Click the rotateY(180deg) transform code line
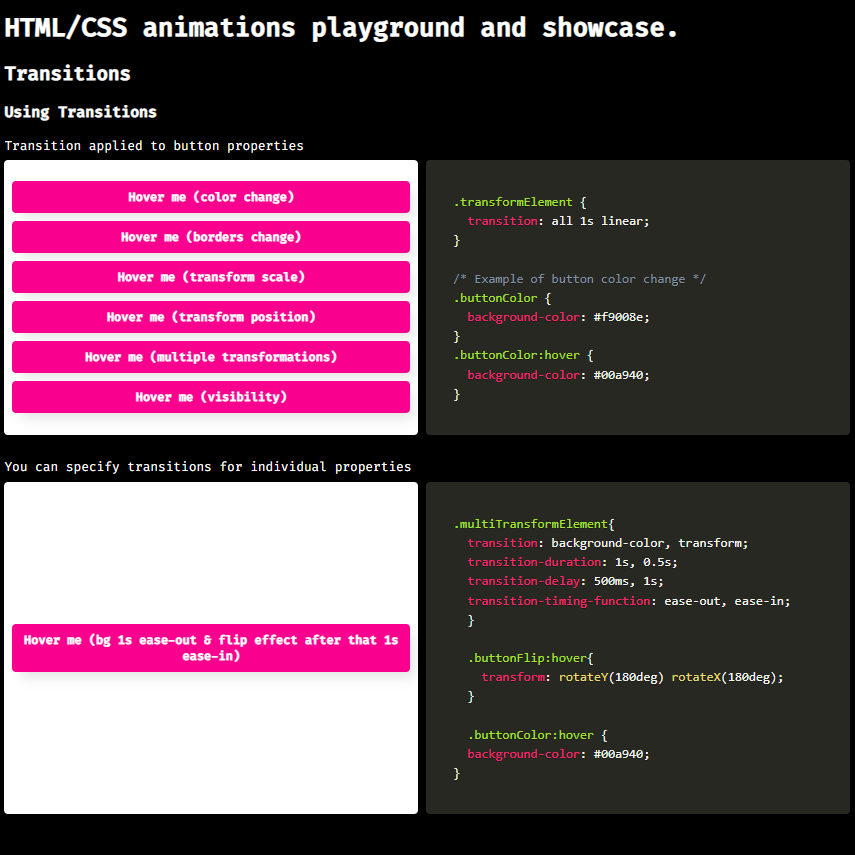 coord(632,677)
